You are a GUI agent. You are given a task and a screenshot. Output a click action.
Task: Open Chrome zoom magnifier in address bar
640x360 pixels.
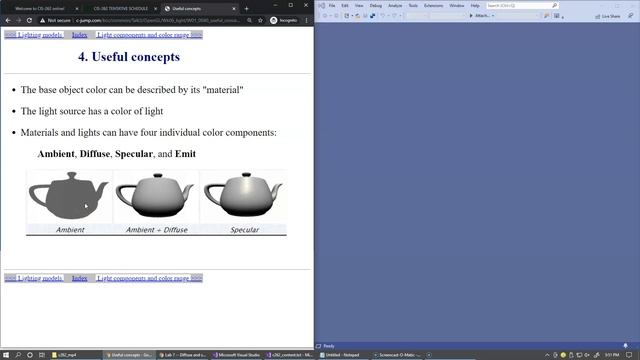(x=249, y=20)
